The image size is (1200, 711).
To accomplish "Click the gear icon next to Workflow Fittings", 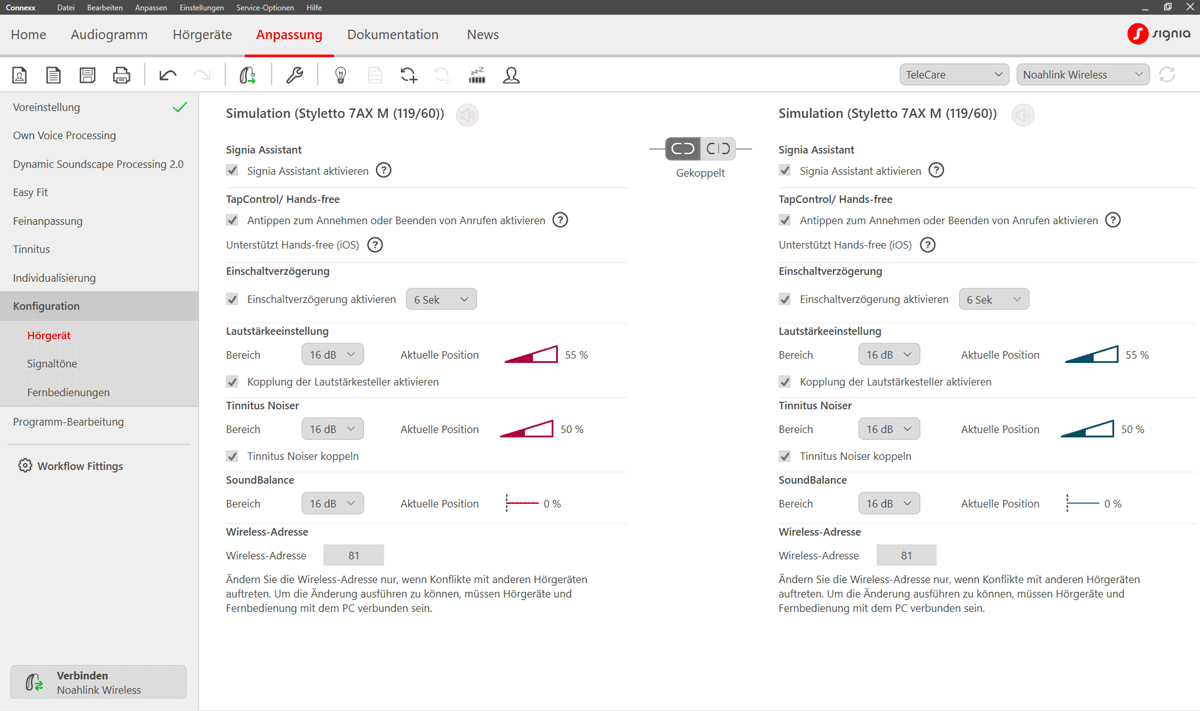I will tap(25, 466).
